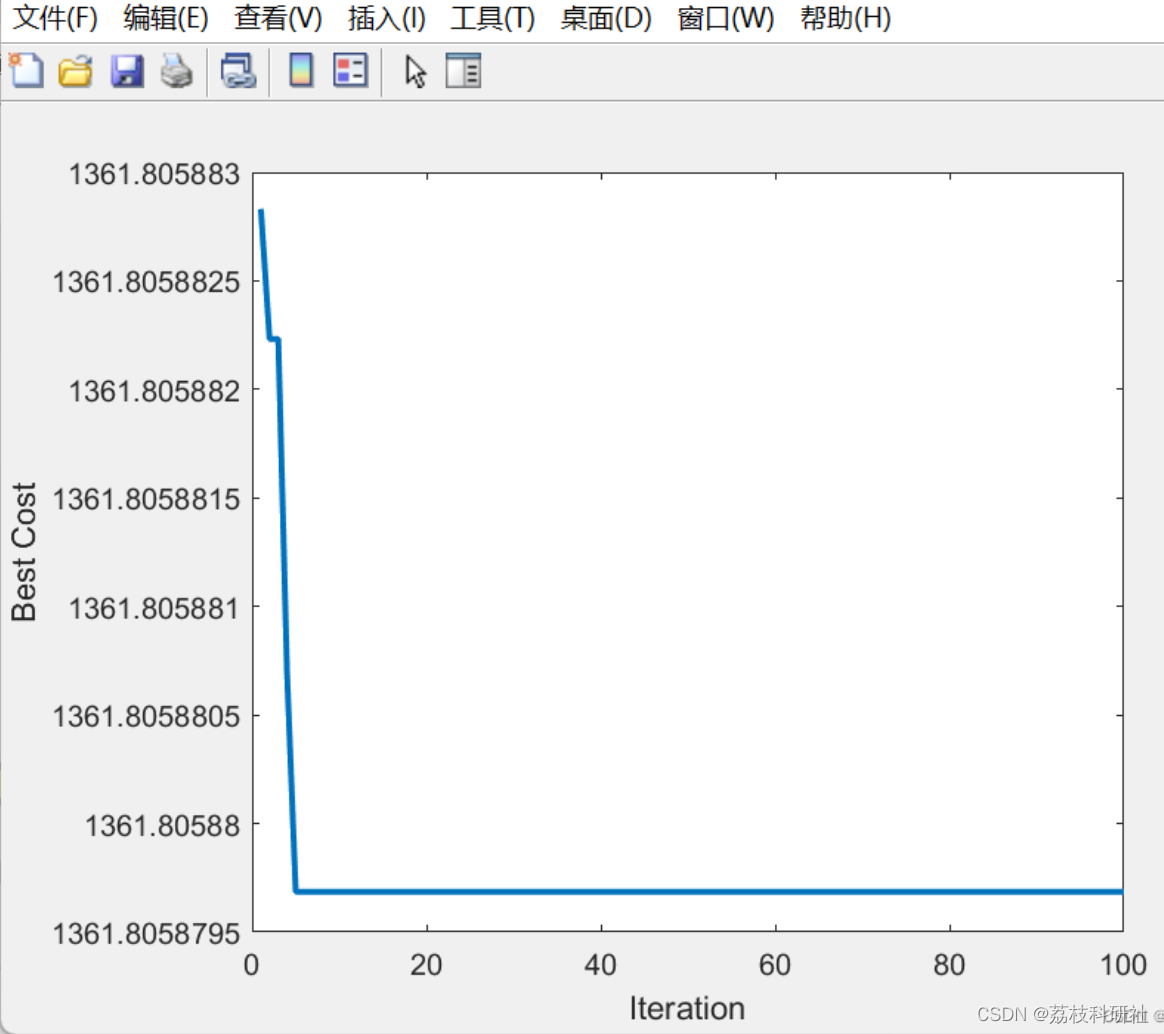This screenshot has width=1164, height=1034.
Task: Open the 编辑(E) menu
Action: pyautogui.click(x=166, y=18)
